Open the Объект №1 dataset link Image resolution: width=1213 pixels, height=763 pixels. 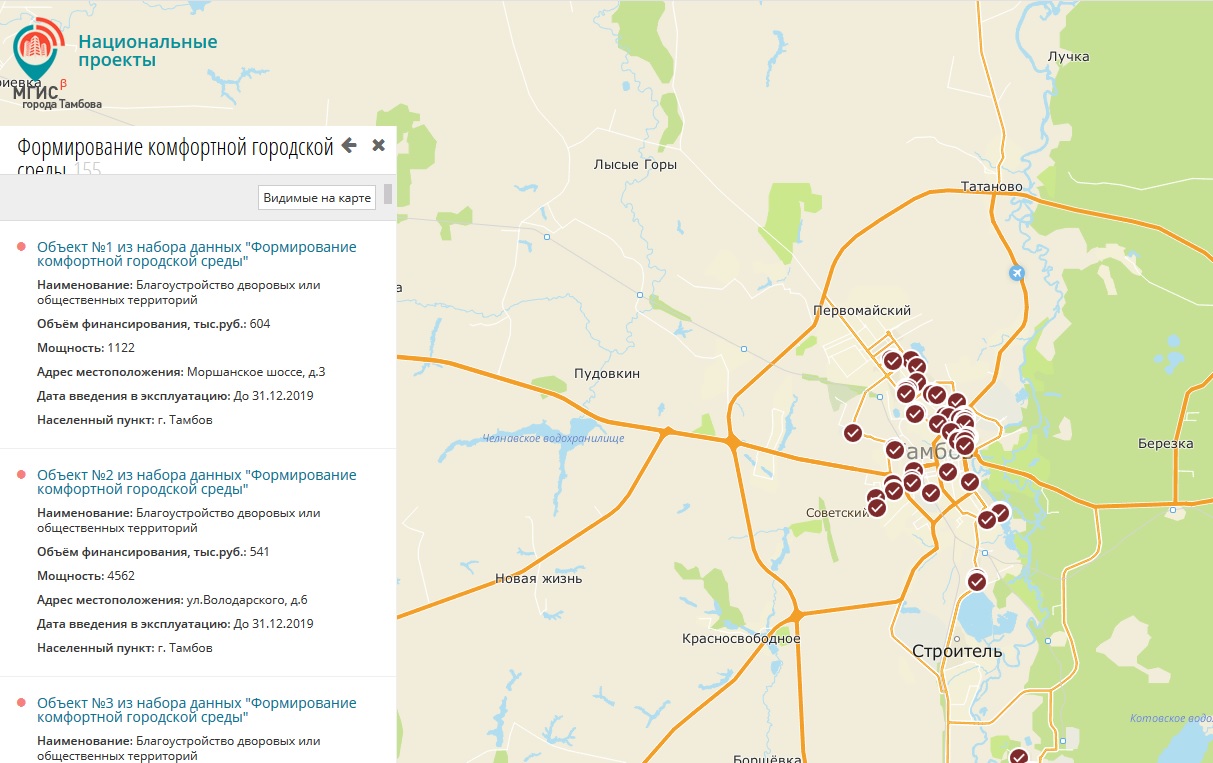197,254
